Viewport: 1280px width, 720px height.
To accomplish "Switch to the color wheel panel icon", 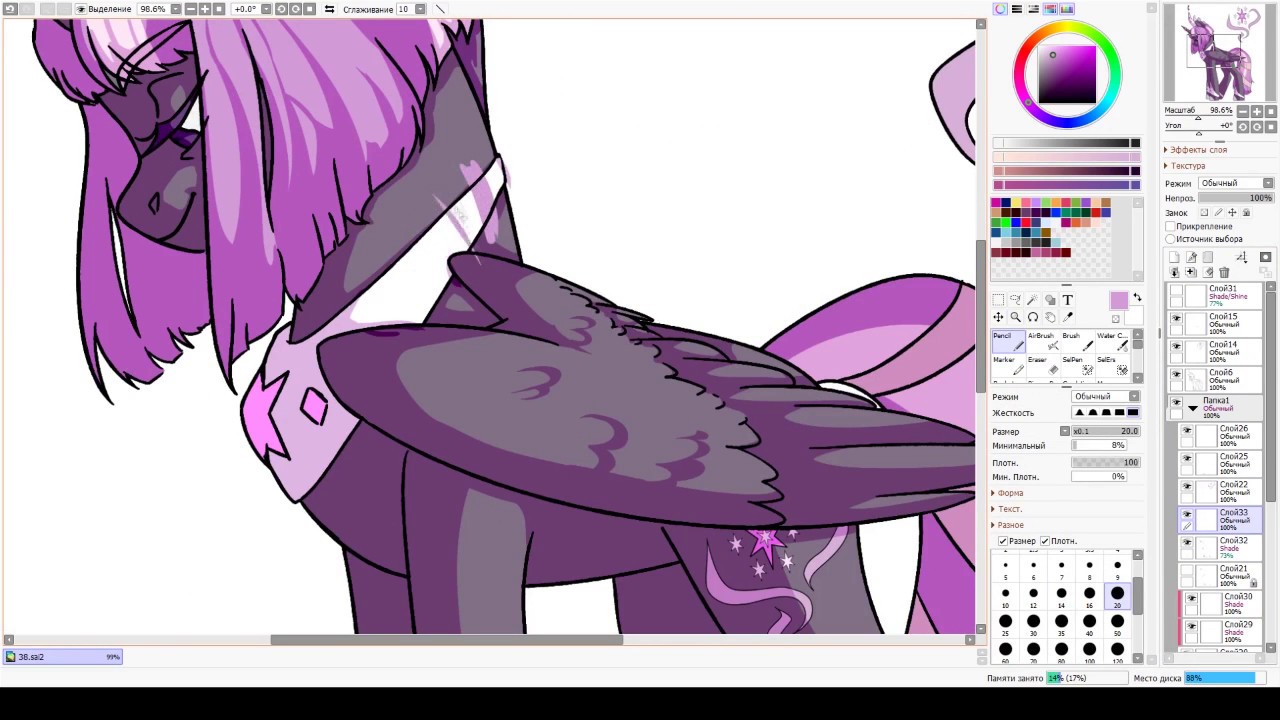I will 1000,9.
